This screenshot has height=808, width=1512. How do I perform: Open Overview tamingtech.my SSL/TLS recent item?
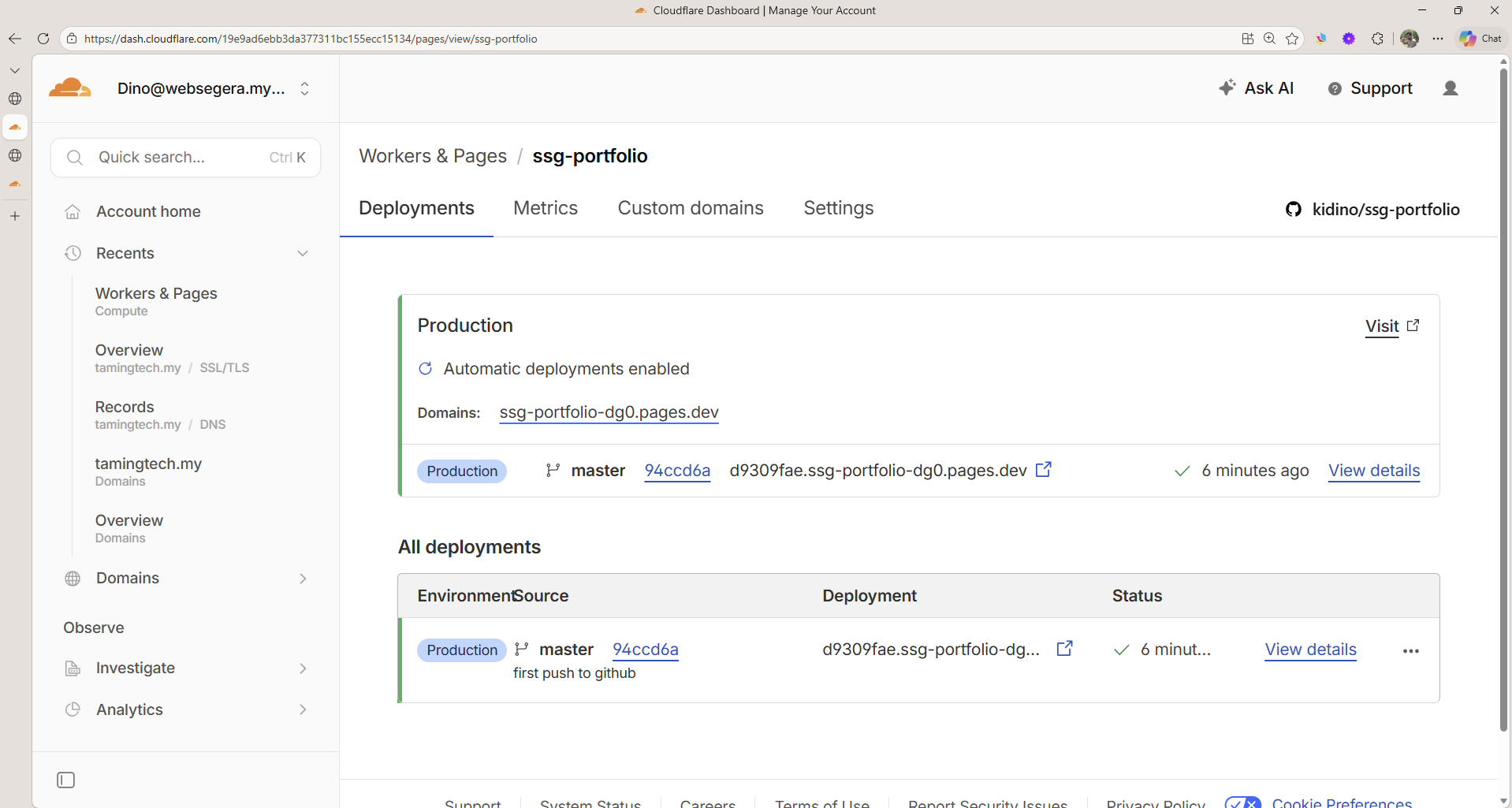(x=172, y=358)
